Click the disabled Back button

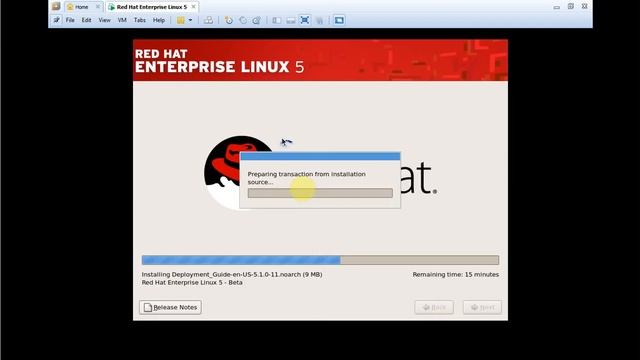coord(434,307)
